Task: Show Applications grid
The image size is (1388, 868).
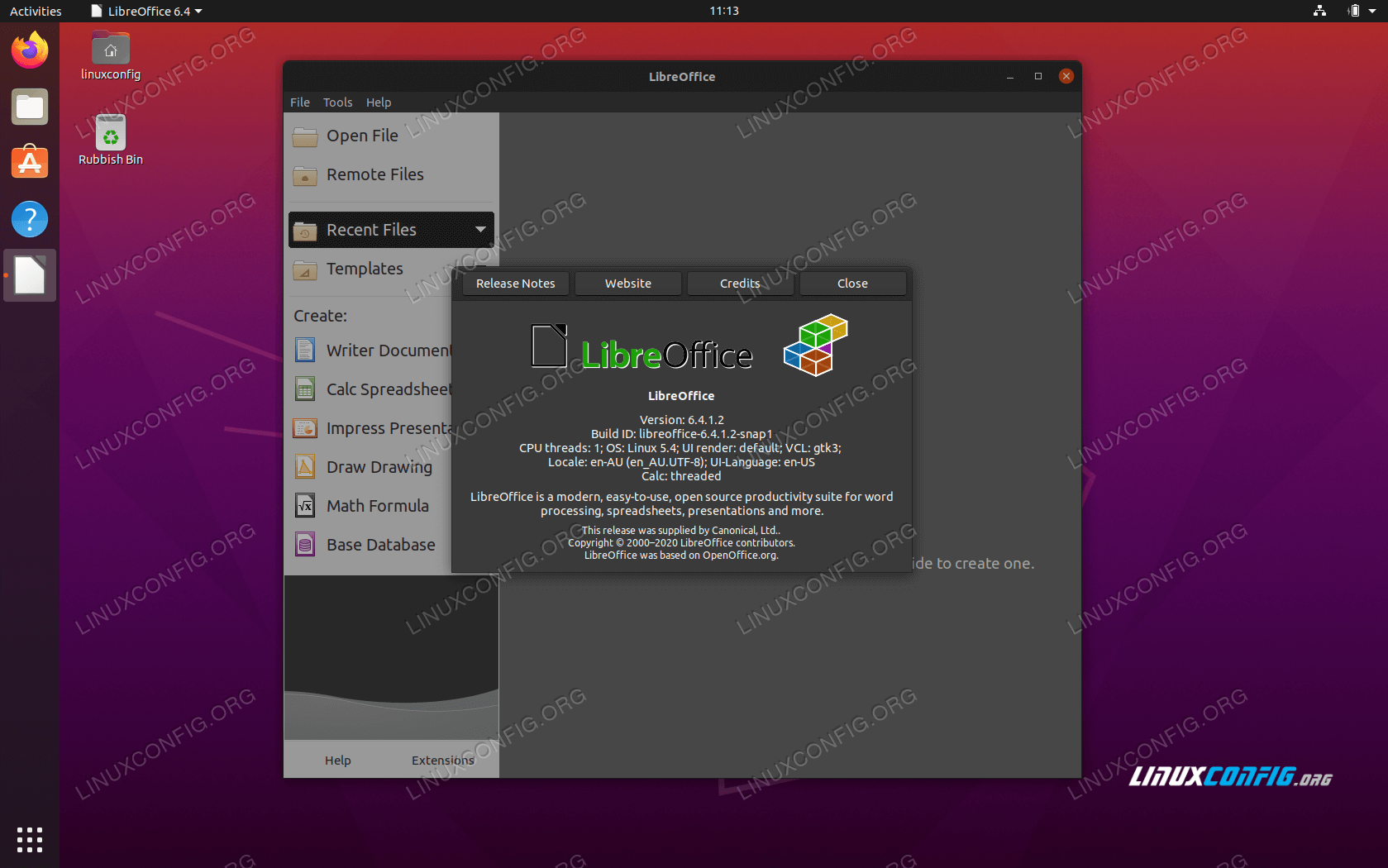Action: [x=30, y=839]
